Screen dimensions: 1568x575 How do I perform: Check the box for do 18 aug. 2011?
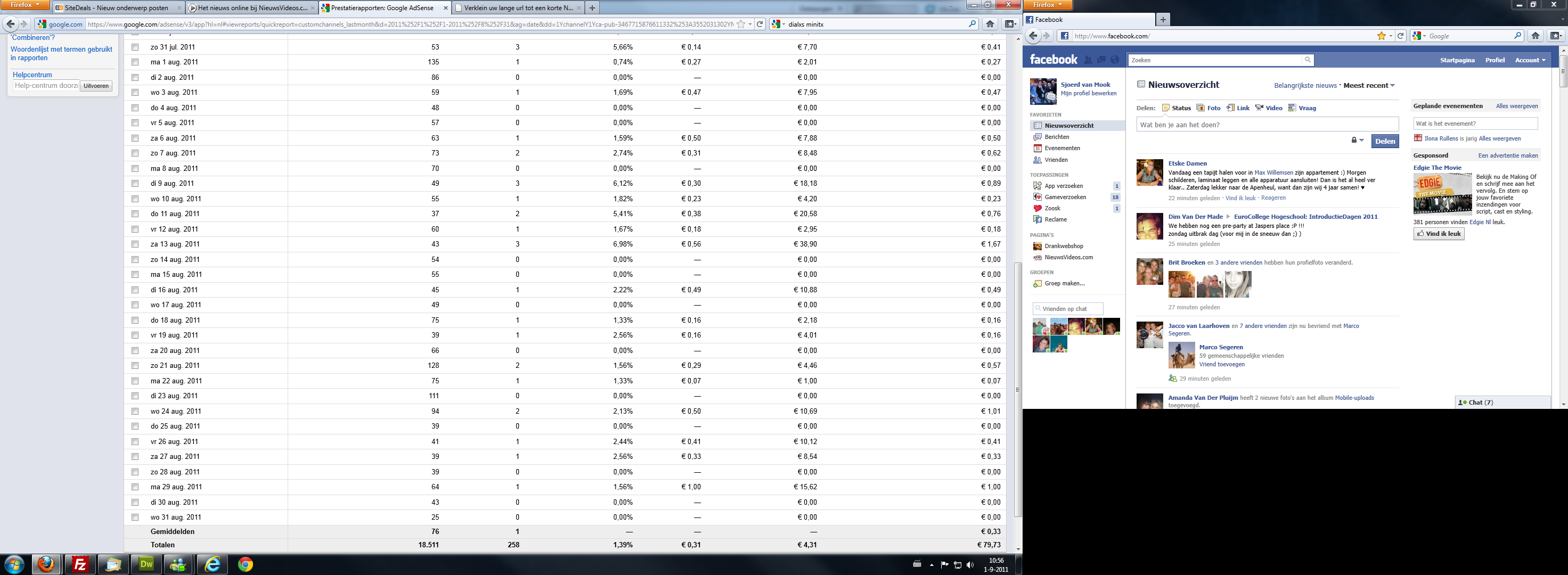coord(135,320)
